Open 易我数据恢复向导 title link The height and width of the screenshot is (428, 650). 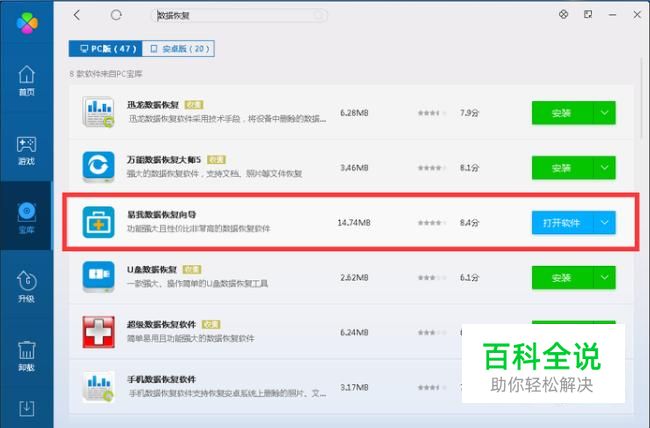click(161, 214)
